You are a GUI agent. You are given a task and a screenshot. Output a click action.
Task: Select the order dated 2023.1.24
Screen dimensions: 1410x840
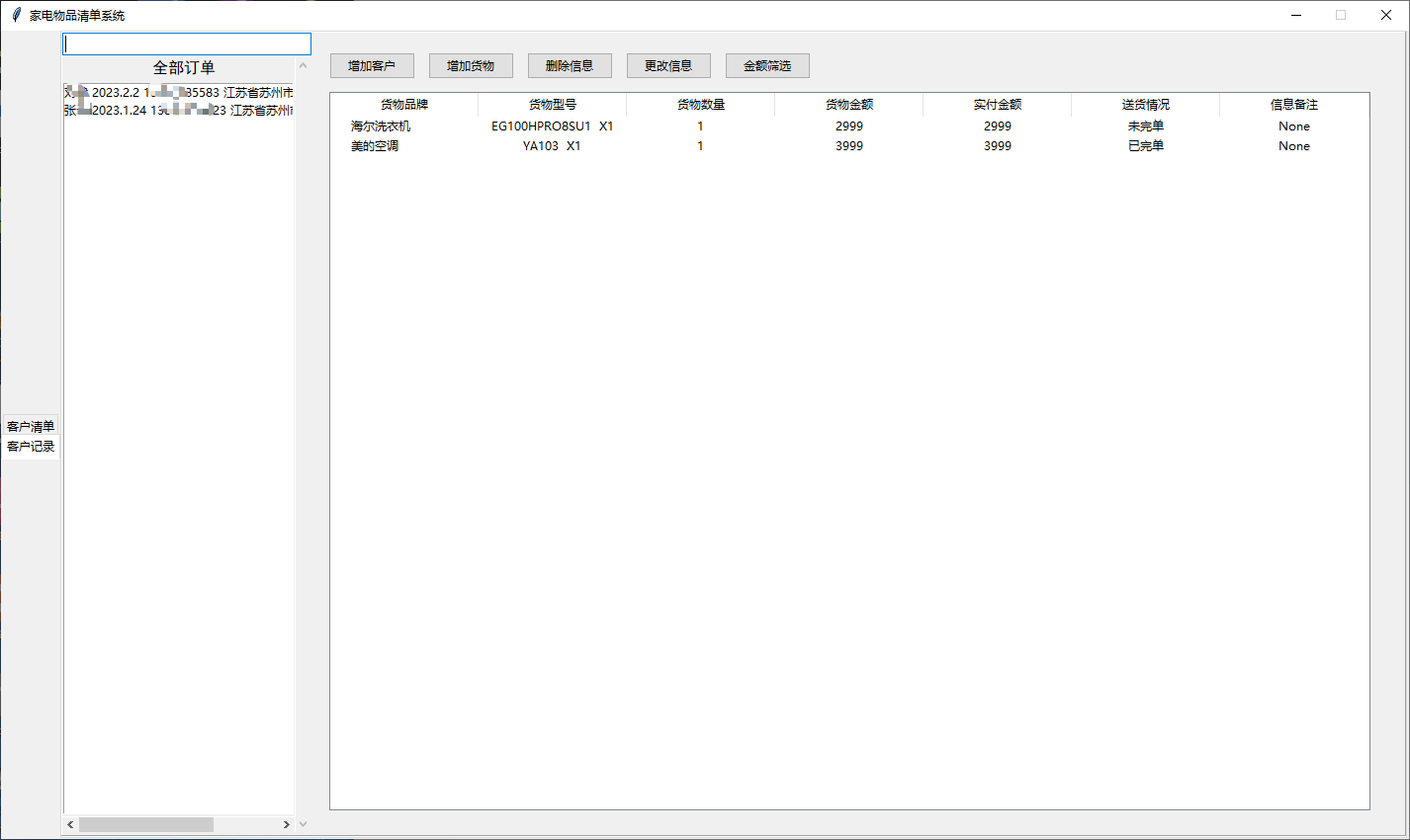179,111
